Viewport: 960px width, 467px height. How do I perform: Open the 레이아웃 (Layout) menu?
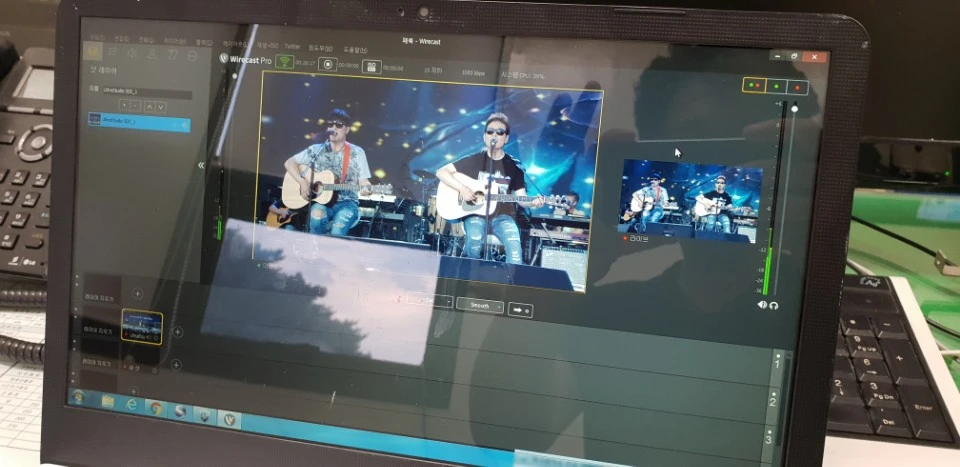(234, 43)
